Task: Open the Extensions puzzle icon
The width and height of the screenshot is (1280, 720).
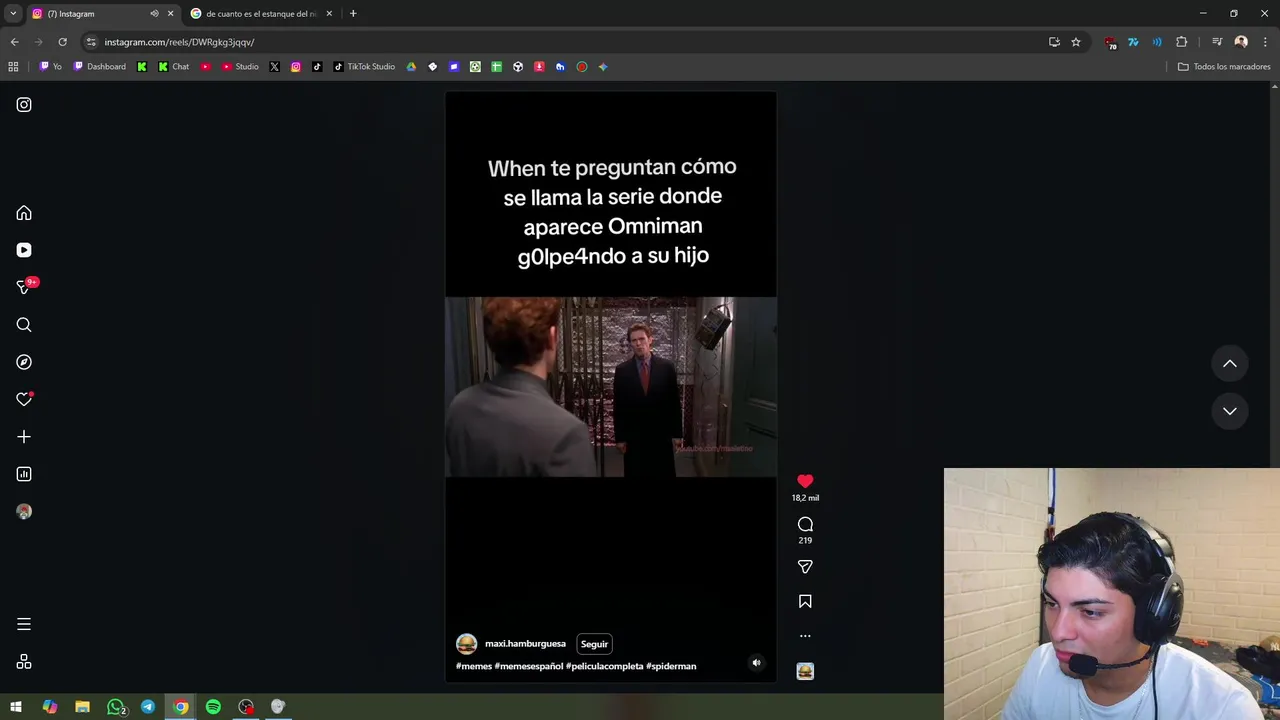Action: 1182,42
